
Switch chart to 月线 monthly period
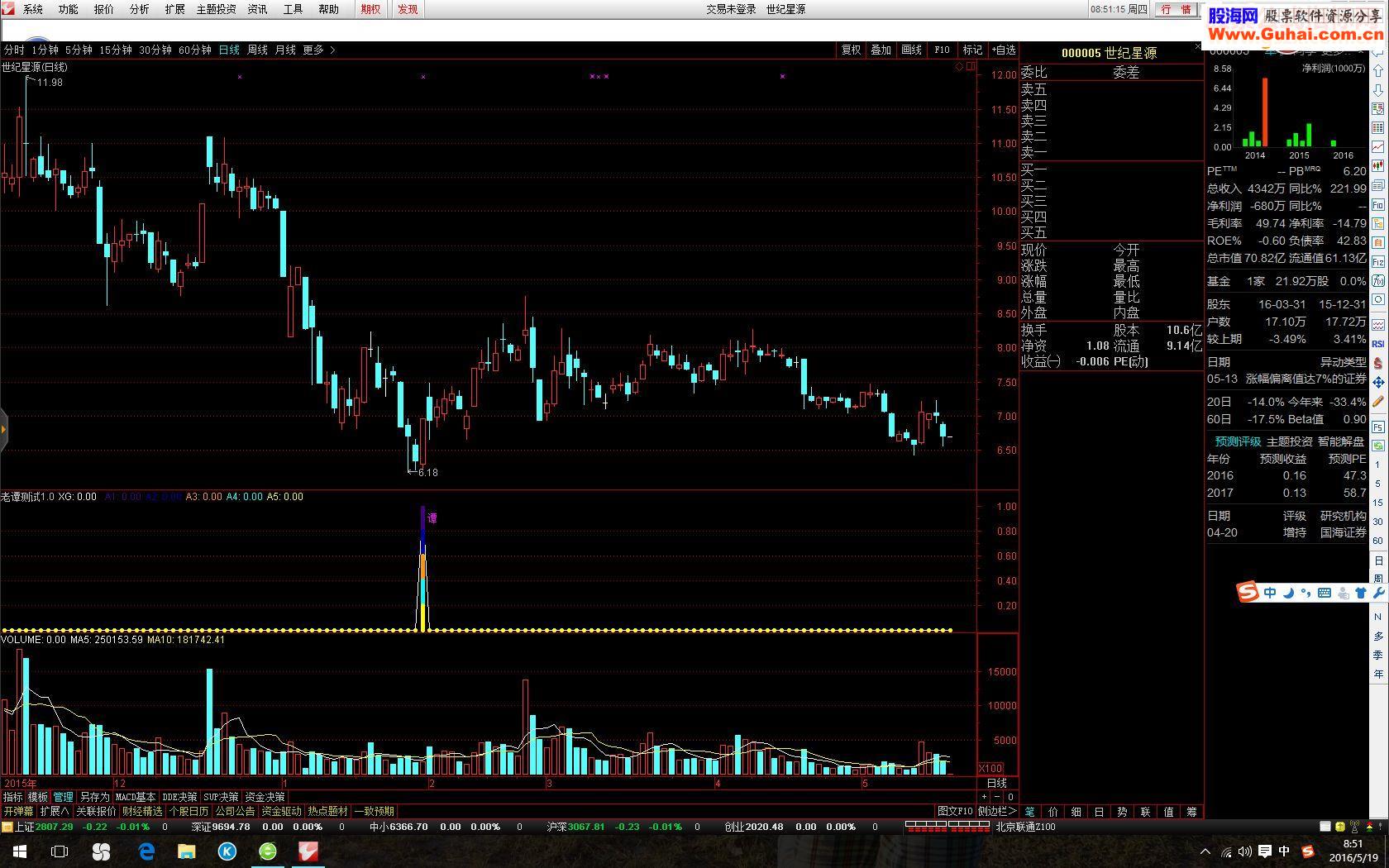[285, 50]
